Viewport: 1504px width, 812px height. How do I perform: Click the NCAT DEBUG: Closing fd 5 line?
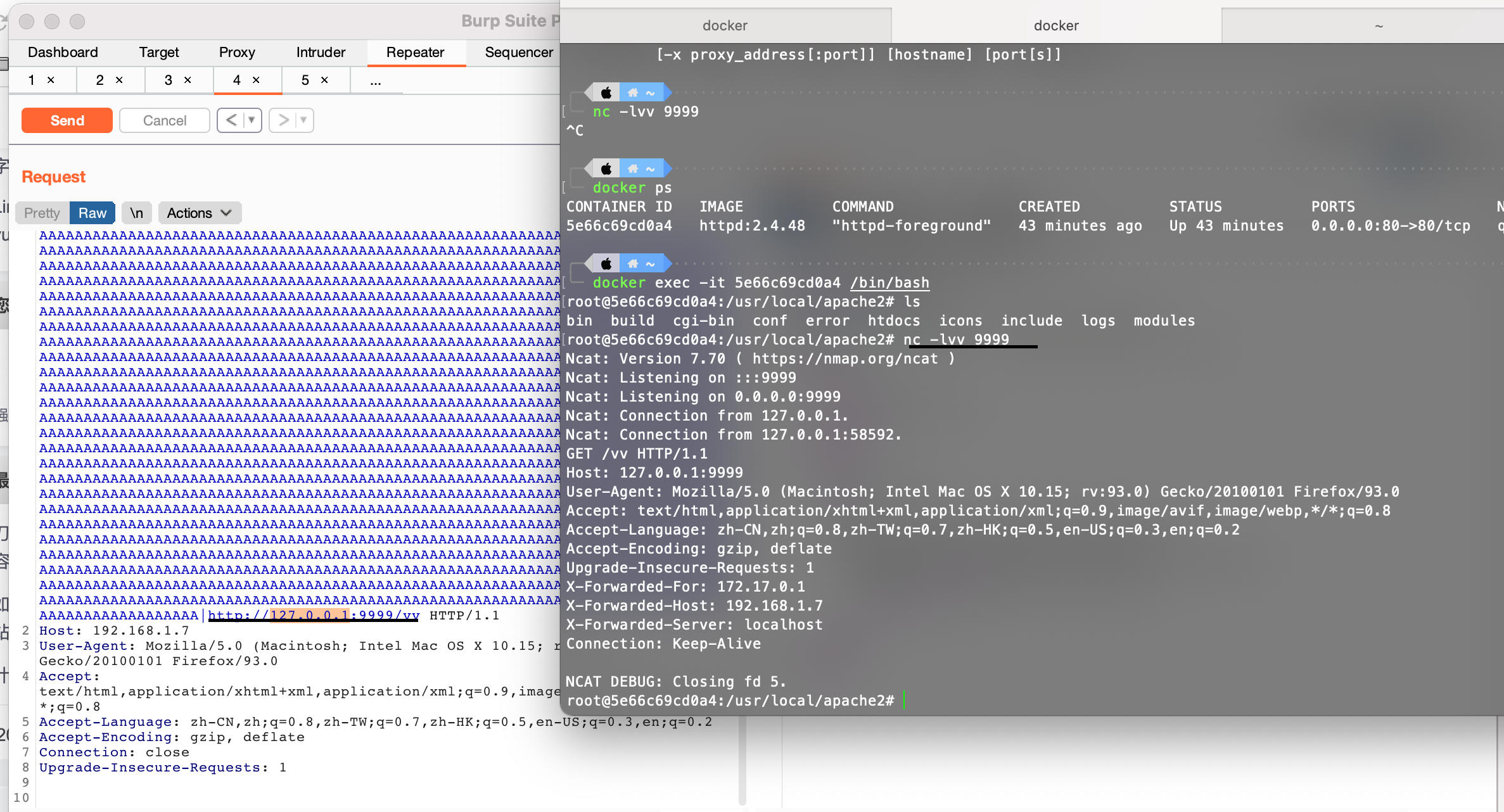(x=676, y=682)
